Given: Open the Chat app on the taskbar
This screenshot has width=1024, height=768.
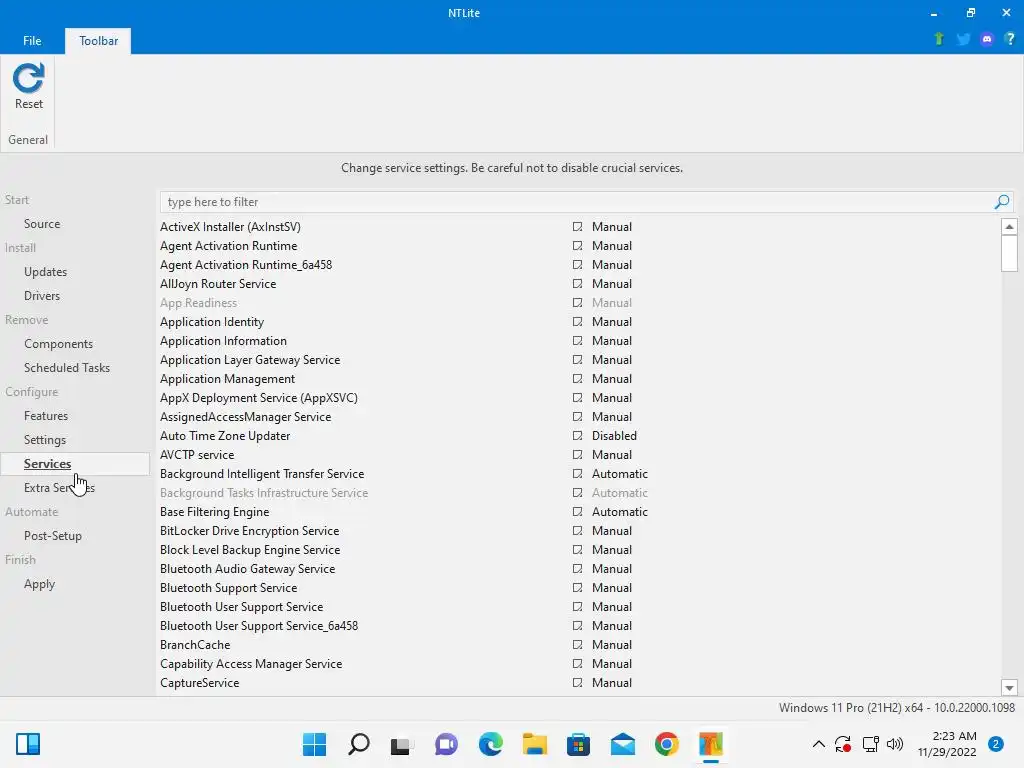Looking at the screenshot, I should tap(446, 744).
